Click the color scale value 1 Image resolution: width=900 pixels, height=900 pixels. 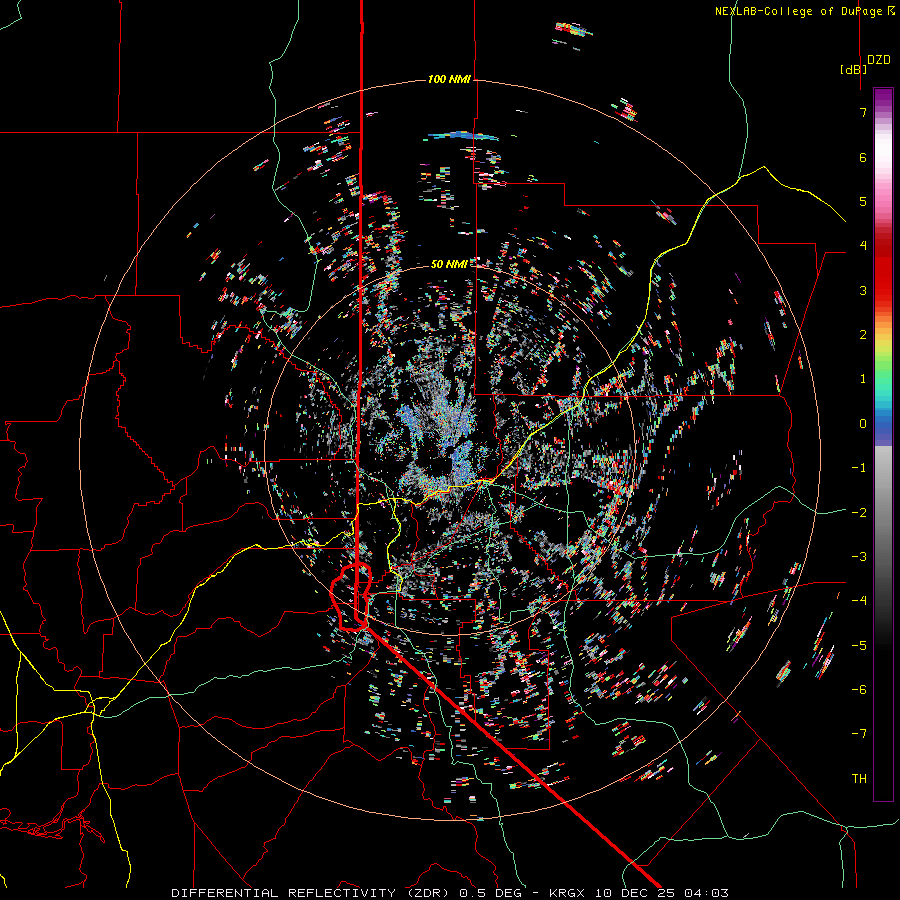(863, 379)
